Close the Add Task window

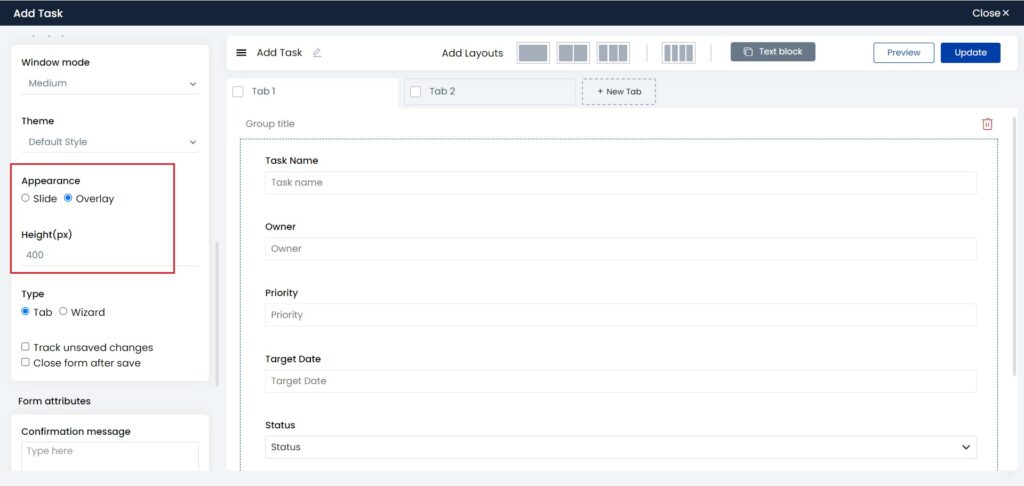991,13
